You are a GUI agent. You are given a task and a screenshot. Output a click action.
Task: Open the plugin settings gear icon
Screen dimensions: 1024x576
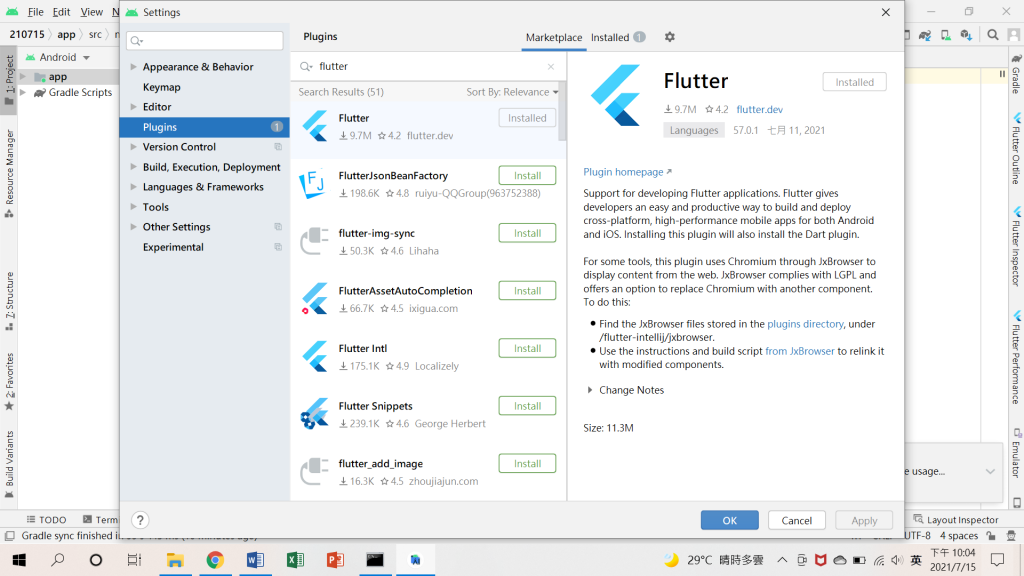coord(669,37)
